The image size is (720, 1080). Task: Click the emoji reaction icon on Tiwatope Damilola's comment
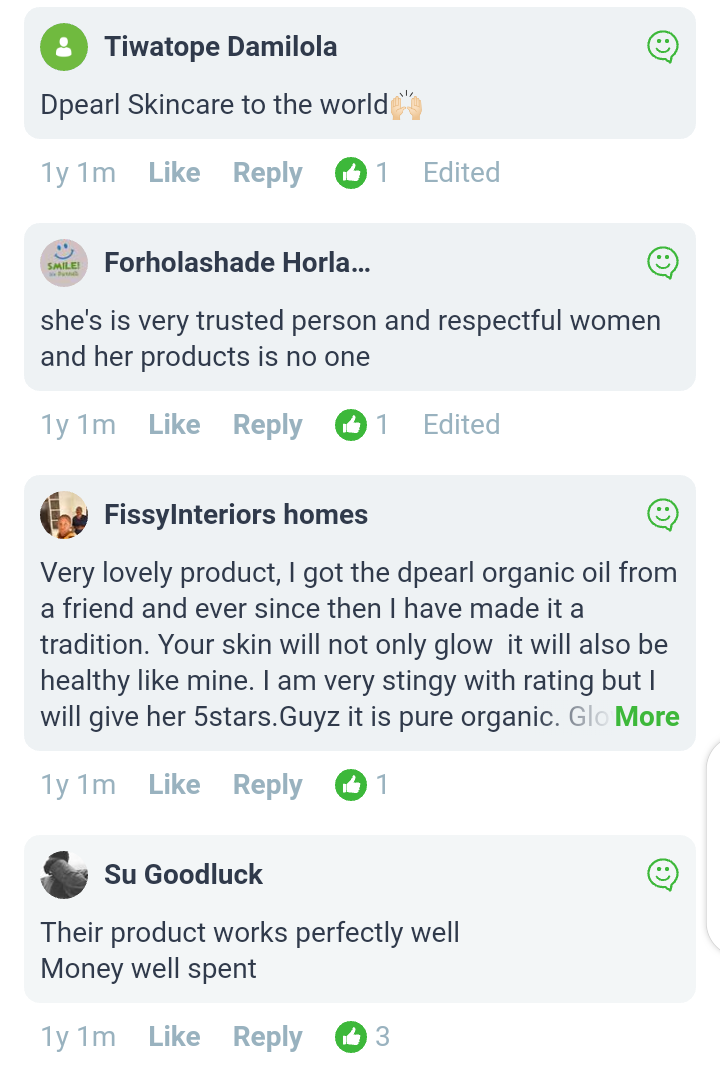(662, 46)
